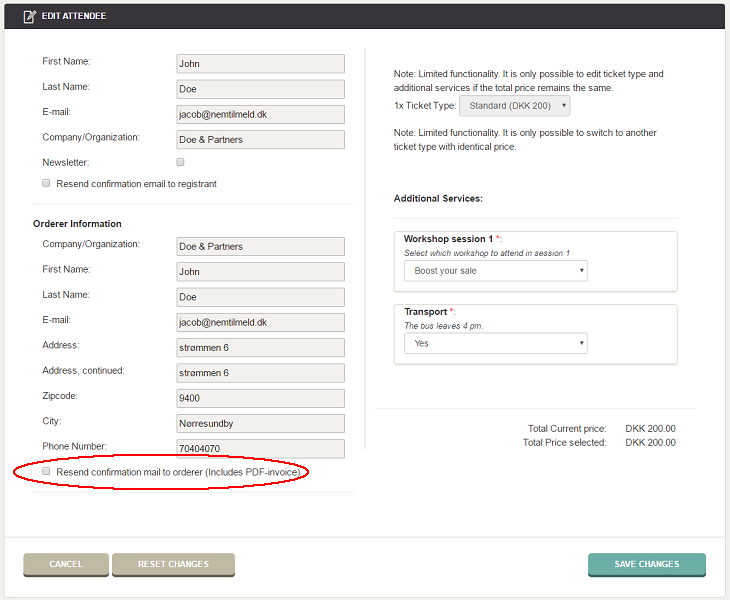This screenshot has height=600, width=730.
Task: Click the Address, continued field
Action: tap(261, 373)
